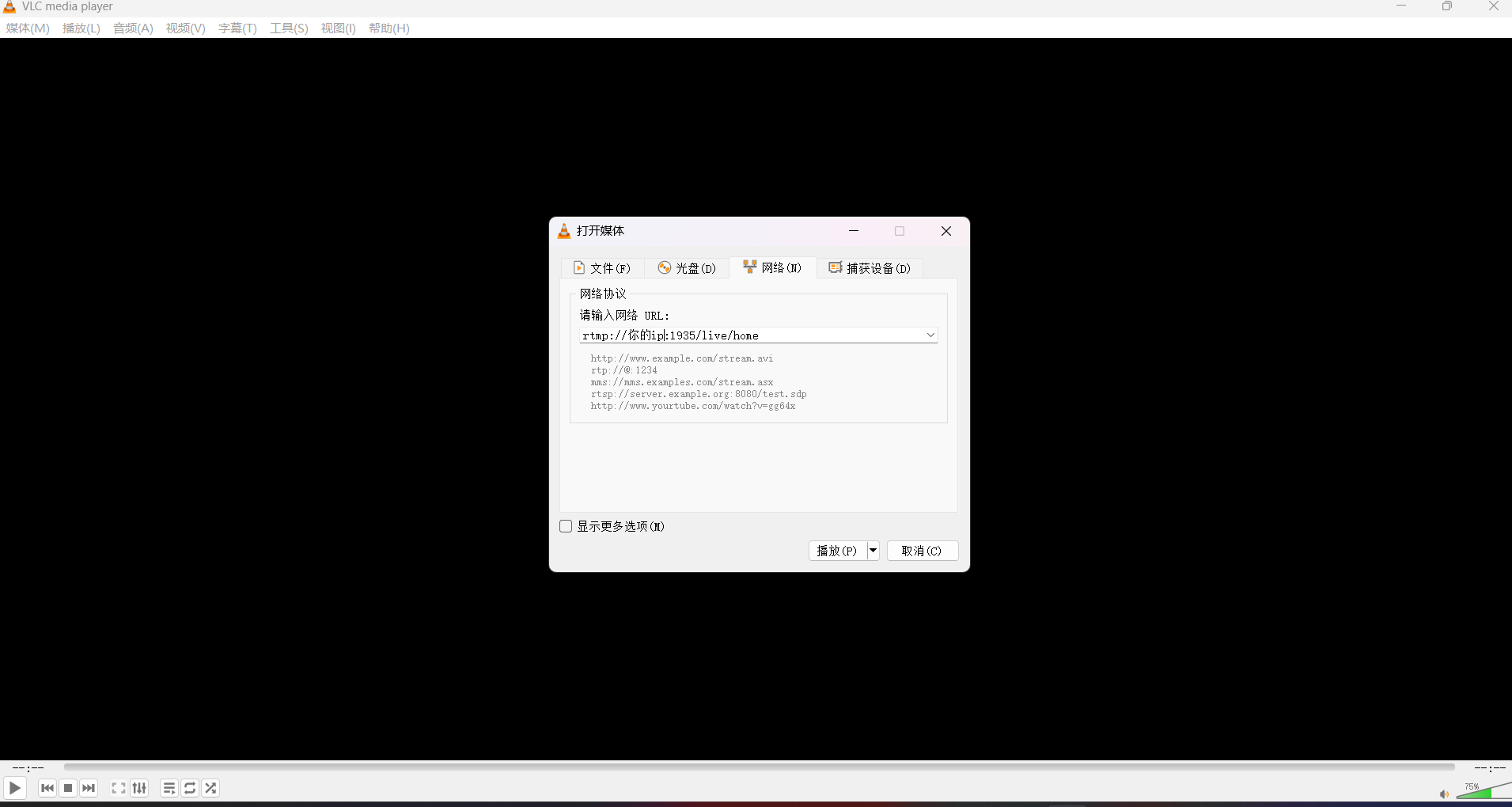Open the 音频(A) menu
This screenshot has width=1512, height=807.
[133, 28]
